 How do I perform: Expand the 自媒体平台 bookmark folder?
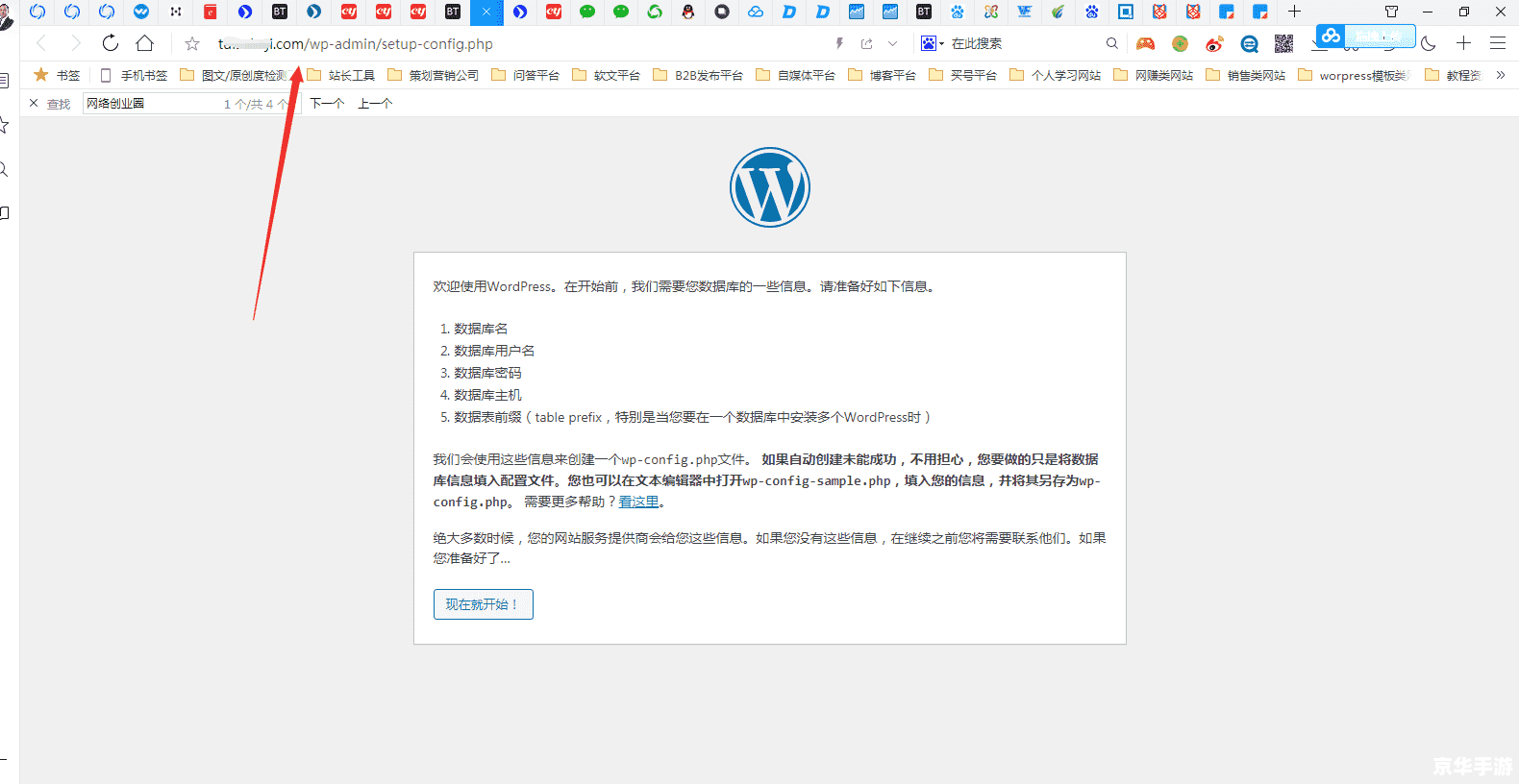(796, 75)
